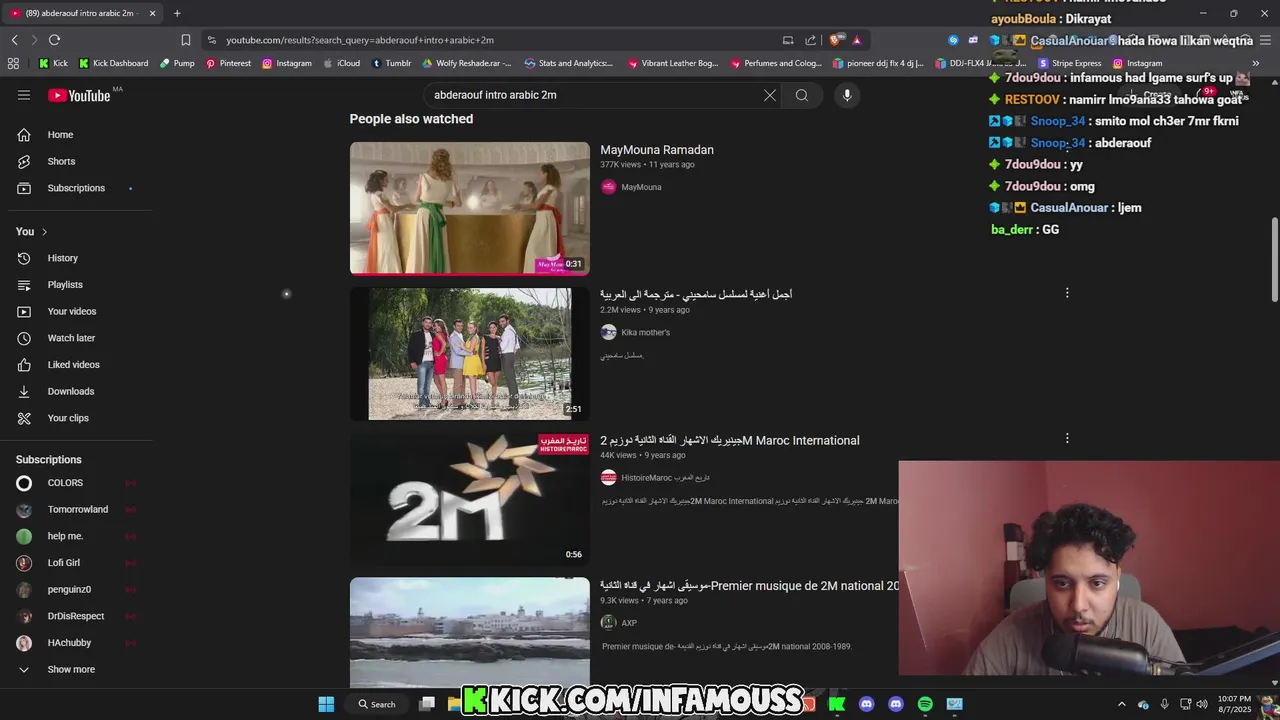Open Discord from the taskbar
Screen dimensions: 1280x720
tap(866, 704)
